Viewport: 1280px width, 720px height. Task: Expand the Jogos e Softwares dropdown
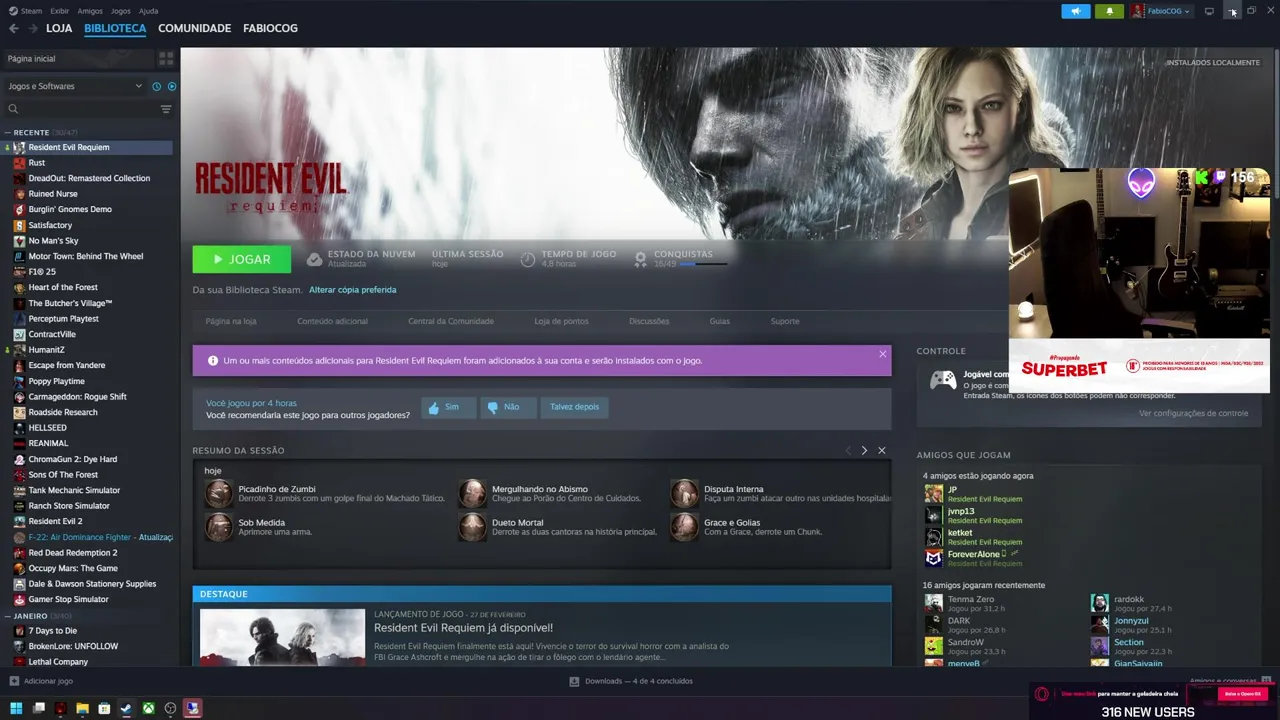pyautogui.click(x=75, y=86)
